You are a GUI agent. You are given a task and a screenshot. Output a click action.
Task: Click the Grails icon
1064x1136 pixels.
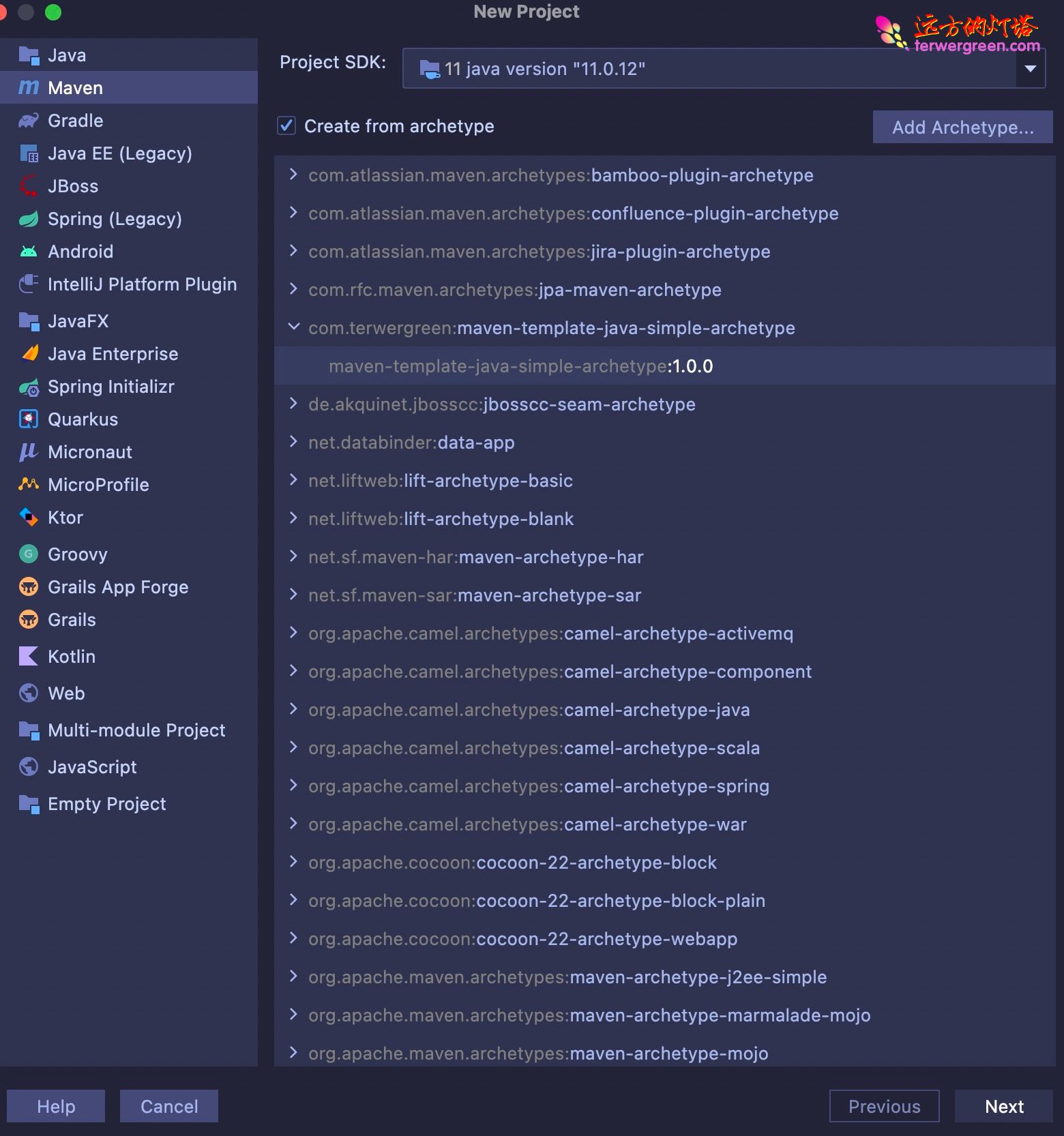coord(29,620)
